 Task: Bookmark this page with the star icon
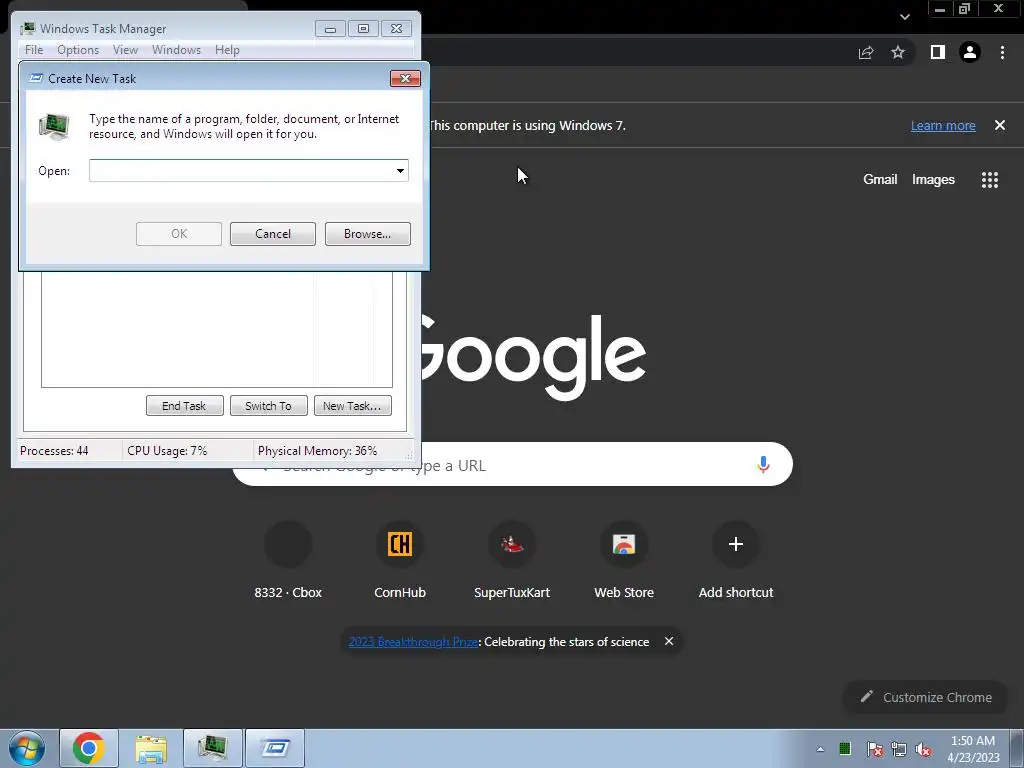click(x=898, y=52)
